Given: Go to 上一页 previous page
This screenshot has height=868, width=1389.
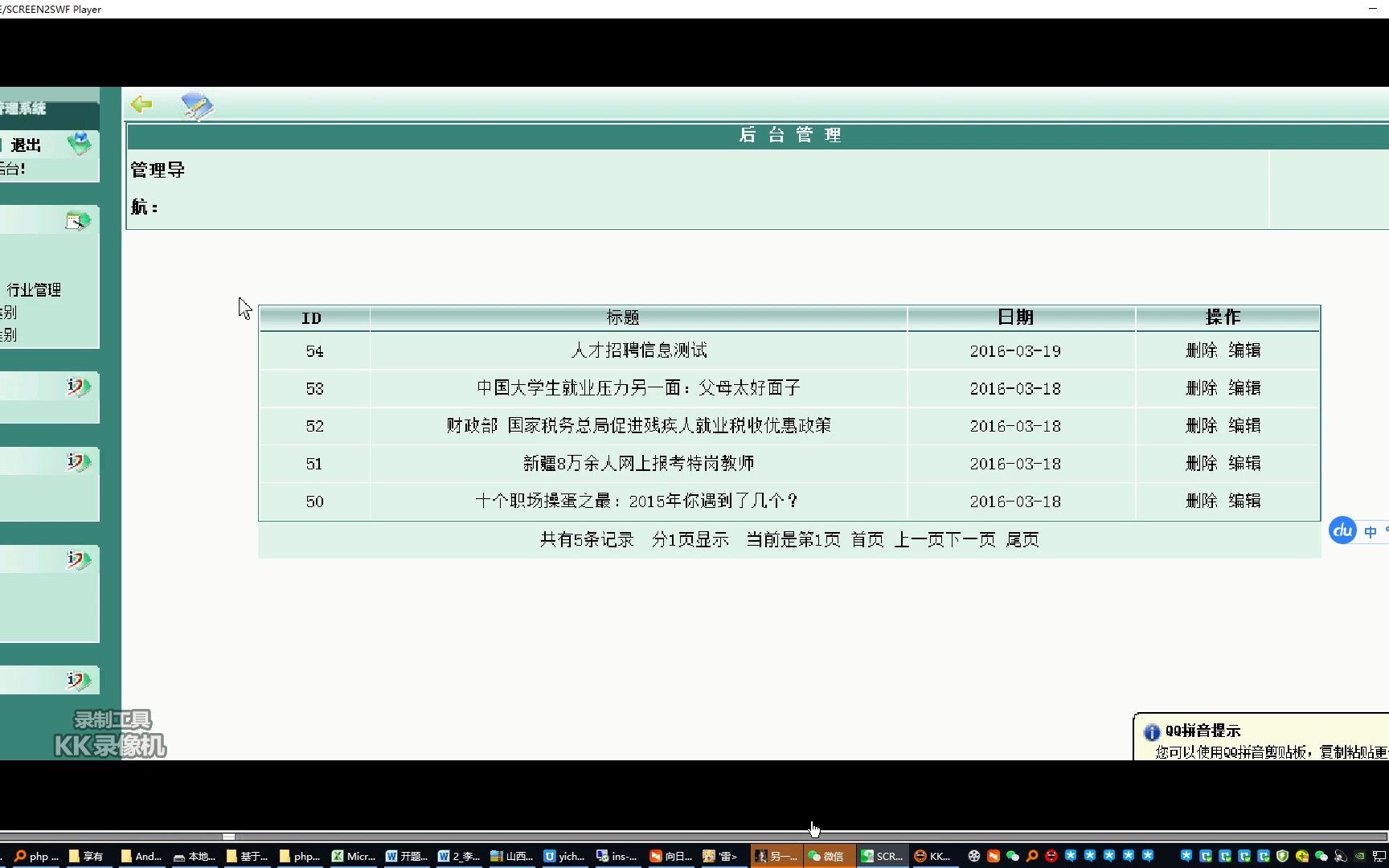Looking at the screenshot, I should 920,539.
